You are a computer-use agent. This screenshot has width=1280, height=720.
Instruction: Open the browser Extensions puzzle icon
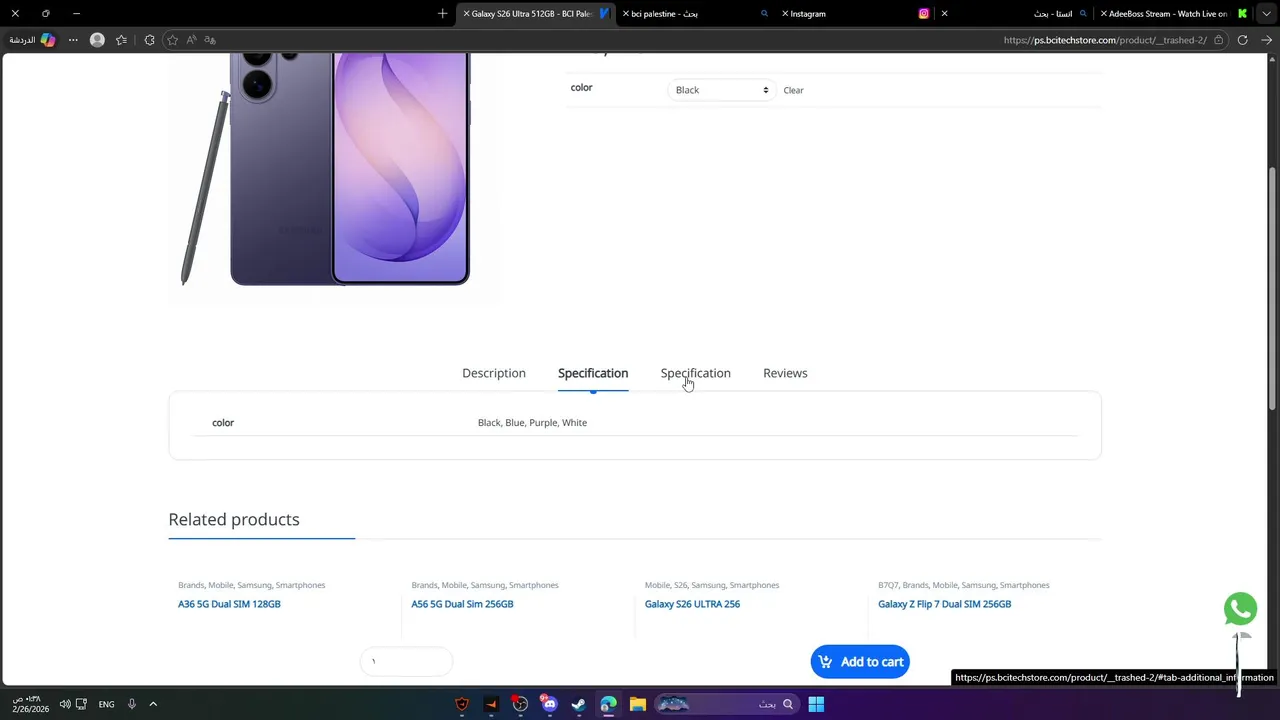coord(149,40)
